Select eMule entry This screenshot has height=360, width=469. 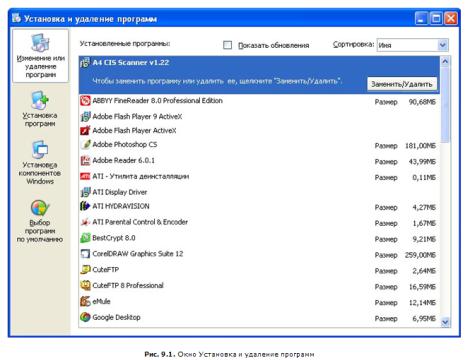259,302
